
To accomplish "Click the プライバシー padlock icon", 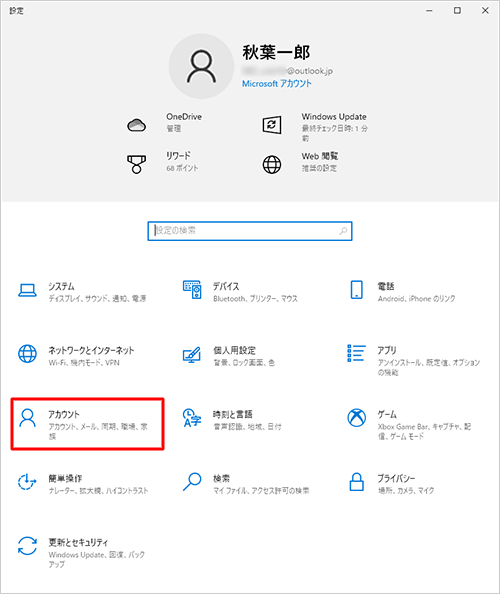I will point(356,481).
